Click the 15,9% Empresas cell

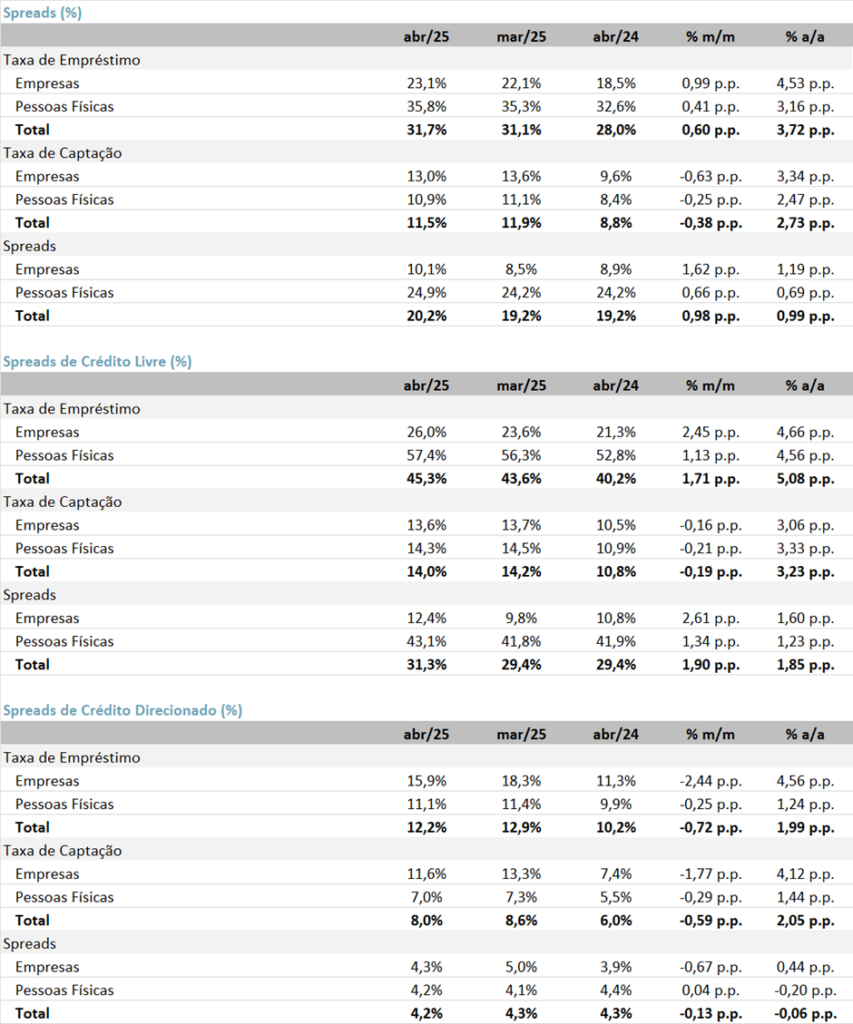pos(426,781)
